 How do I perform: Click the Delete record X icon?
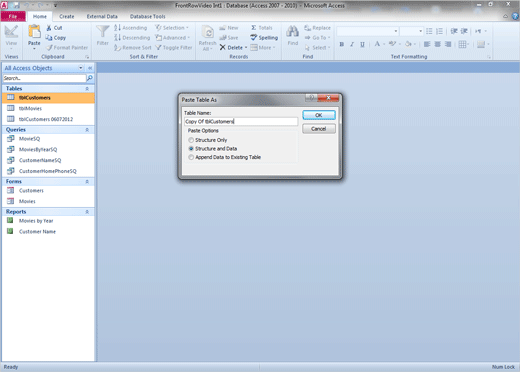pyautogui.click(x=222, y=48)
